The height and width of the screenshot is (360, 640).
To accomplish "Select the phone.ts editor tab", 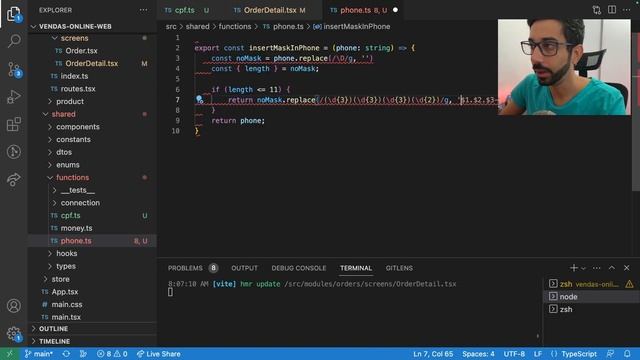I will coord(356,10).
